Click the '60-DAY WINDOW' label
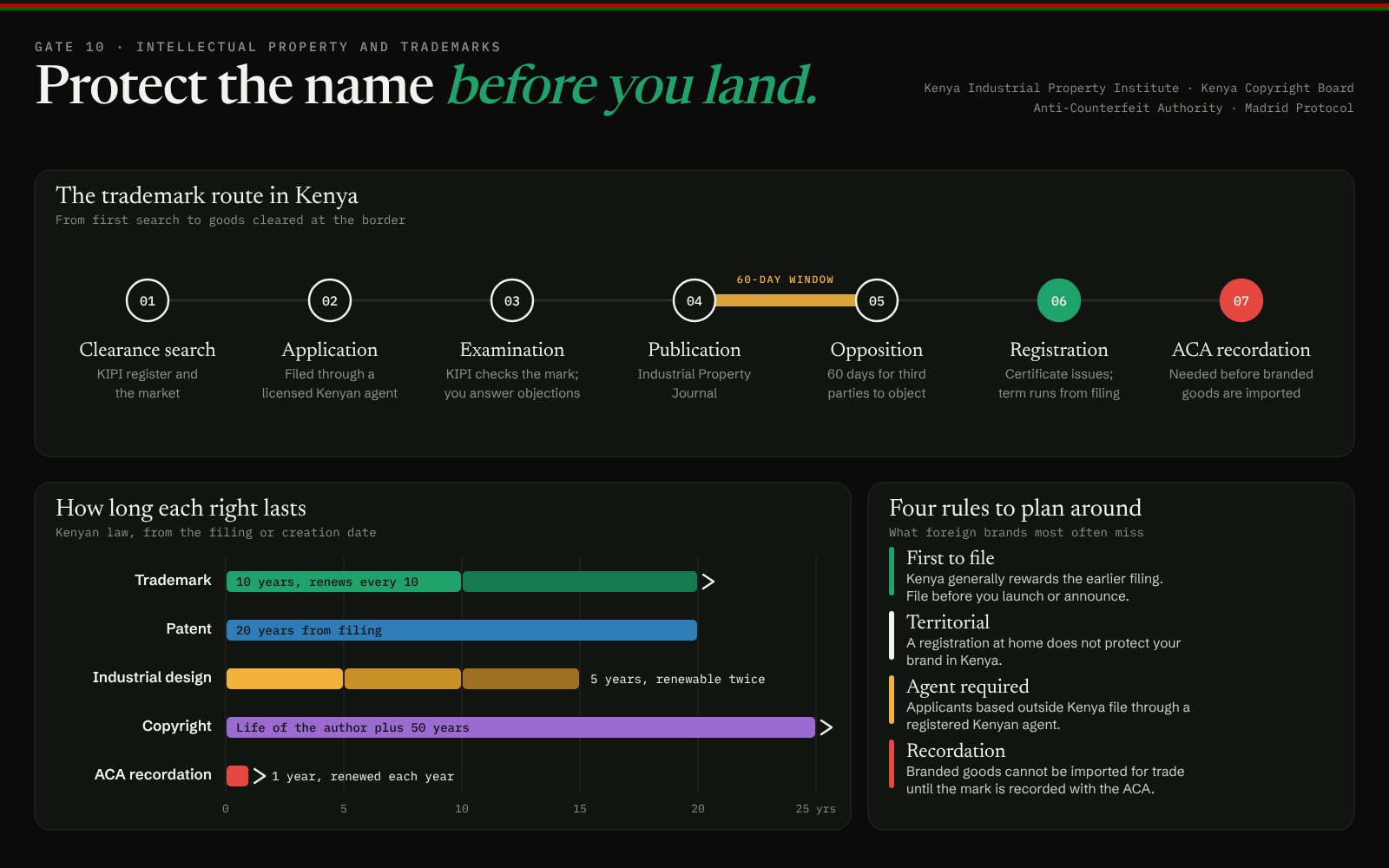Viewport: 1389px width, 868px height. coord(786,279)
